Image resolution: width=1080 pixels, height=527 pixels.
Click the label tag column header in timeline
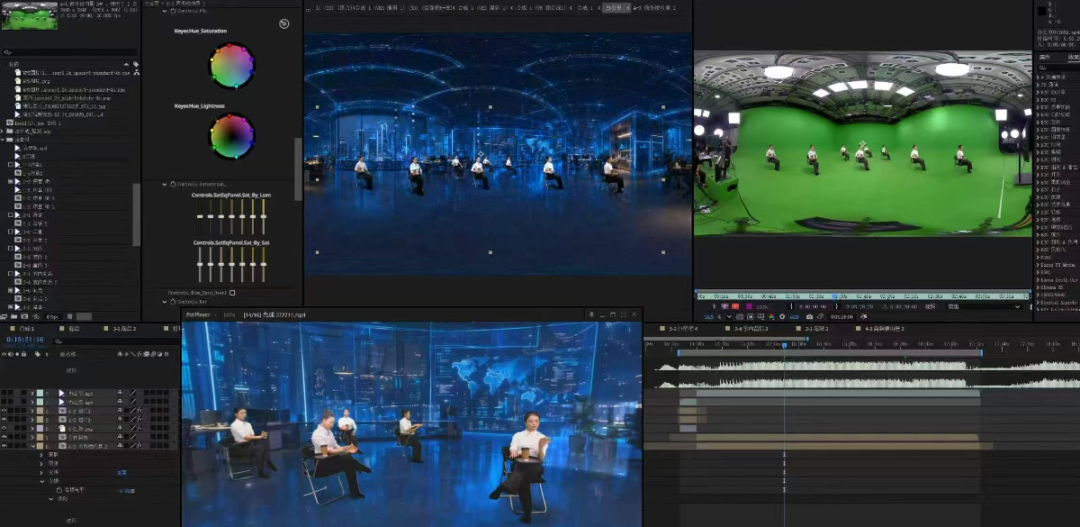coord(38,354)
